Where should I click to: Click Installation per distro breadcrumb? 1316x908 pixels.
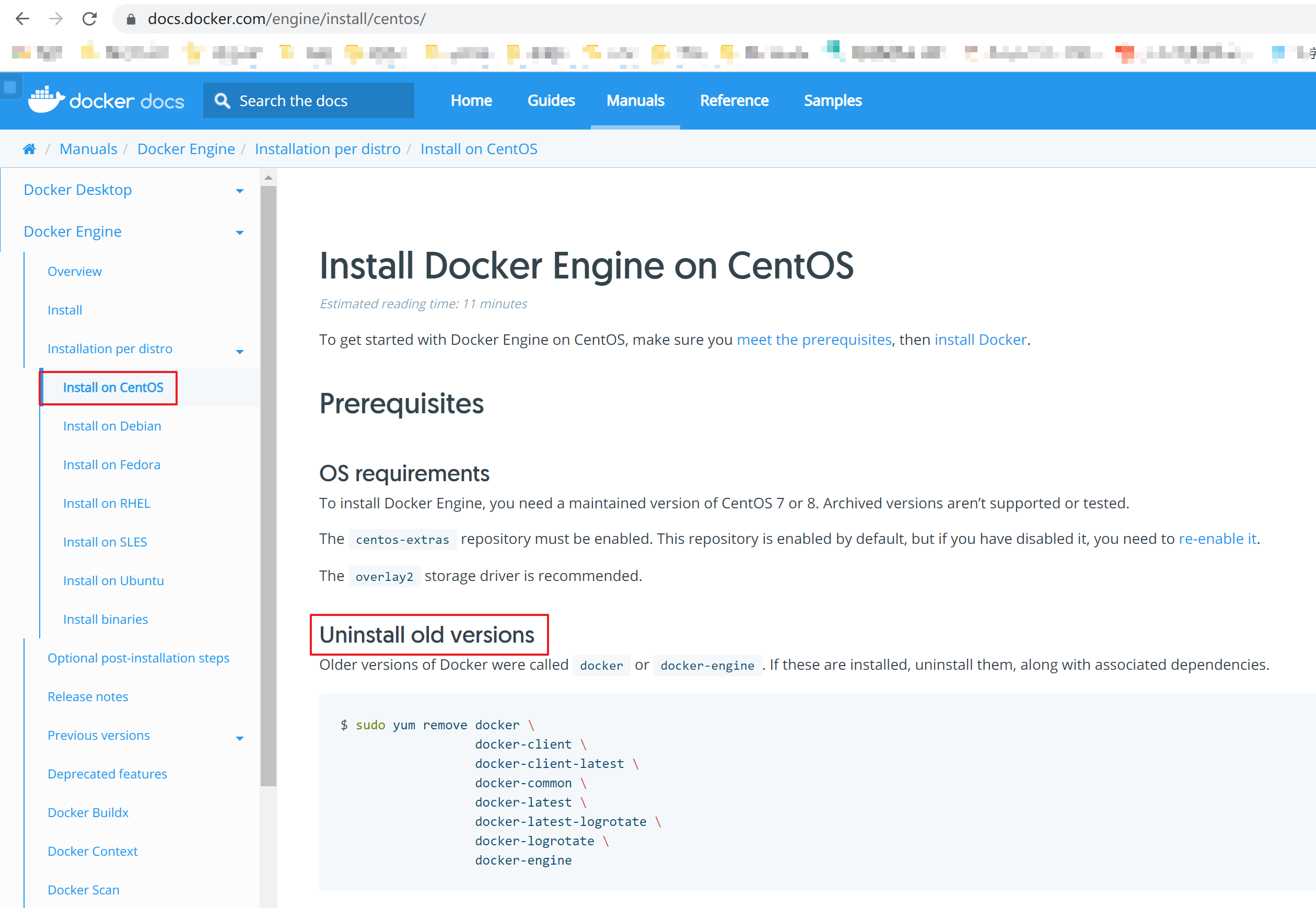click(x=328, y=149)
